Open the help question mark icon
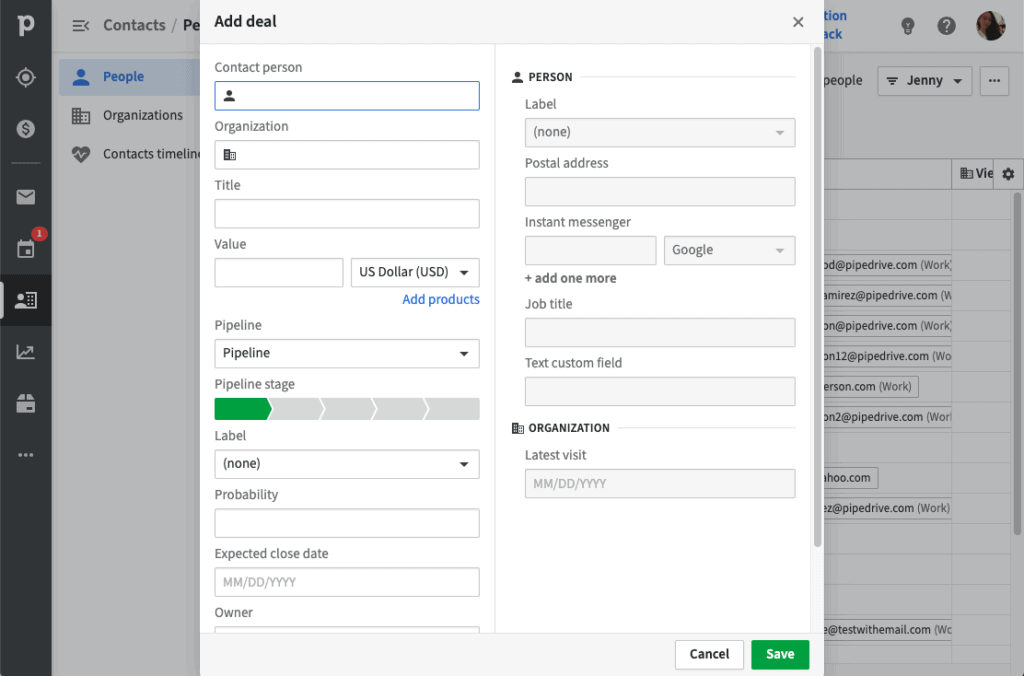1024x676 pixels. pyautogui.click(x=946, y=26)
